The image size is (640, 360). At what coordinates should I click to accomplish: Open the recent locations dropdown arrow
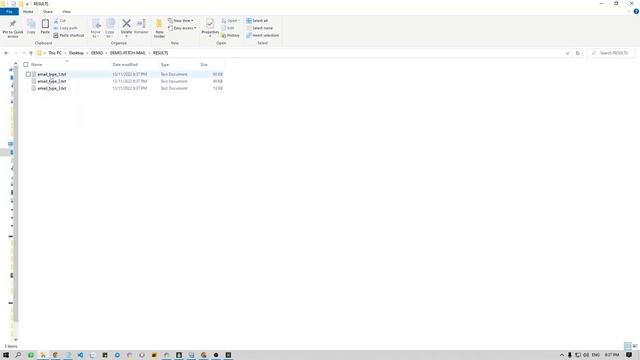pyautogui.click(x=24, y=53)
